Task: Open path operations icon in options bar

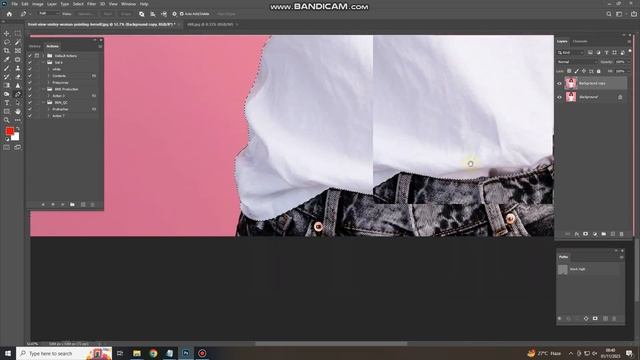Action: (x=142, y=14)
